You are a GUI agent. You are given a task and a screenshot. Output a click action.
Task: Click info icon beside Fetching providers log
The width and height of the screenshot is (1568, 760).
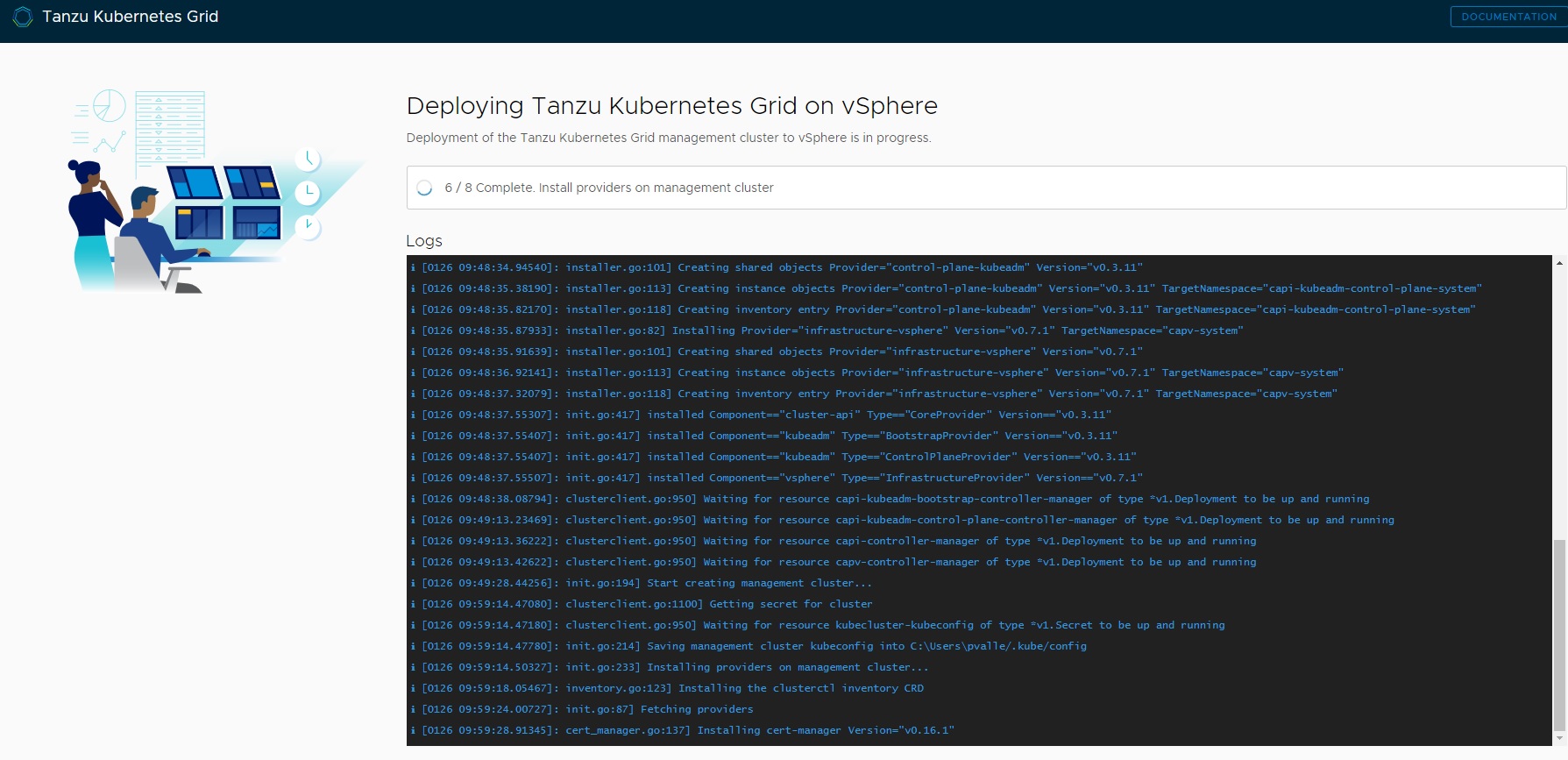[413, 709]
